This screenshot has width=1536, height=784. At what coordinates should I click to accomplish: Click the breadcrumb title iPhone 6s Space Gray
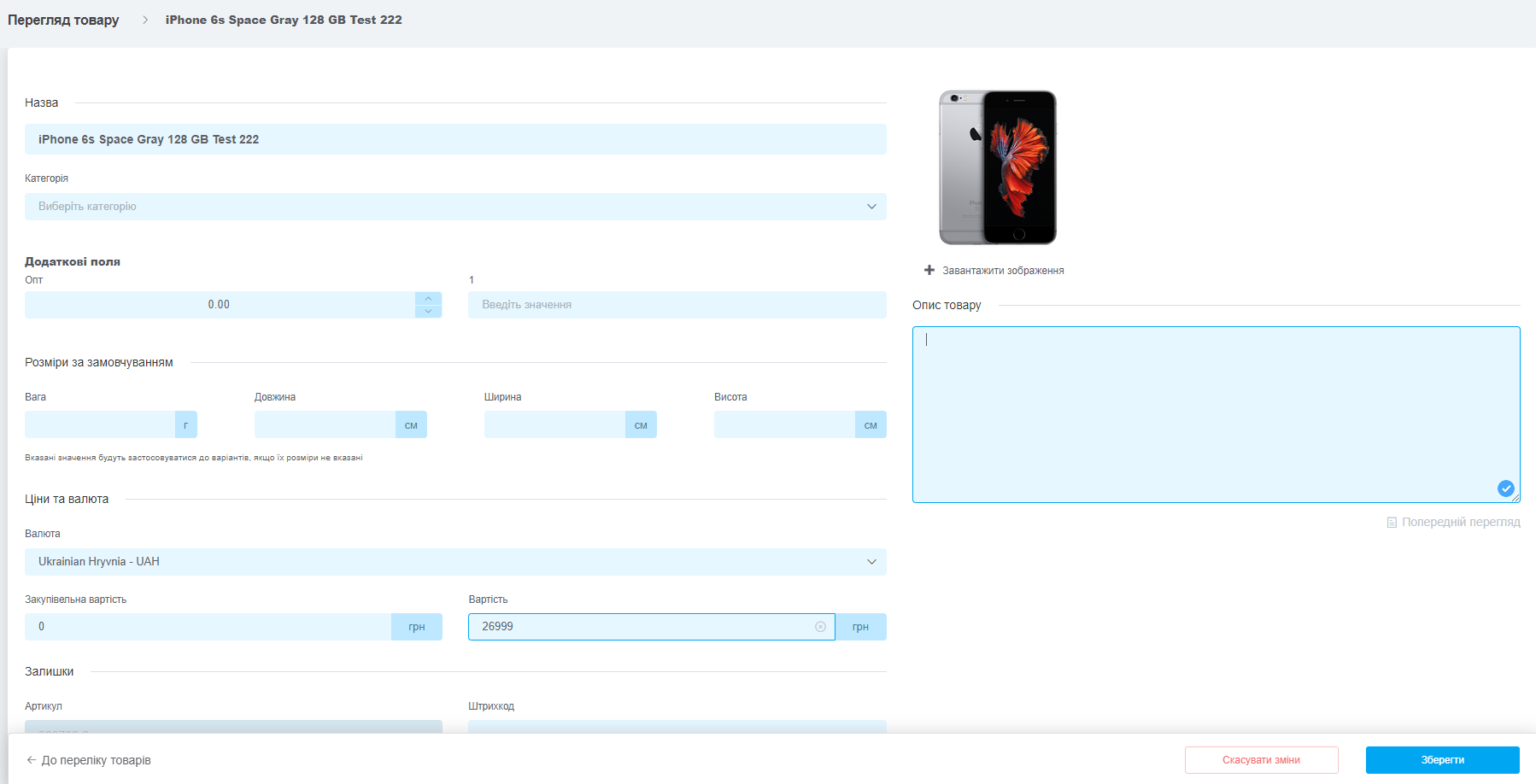tap(284, 20)
